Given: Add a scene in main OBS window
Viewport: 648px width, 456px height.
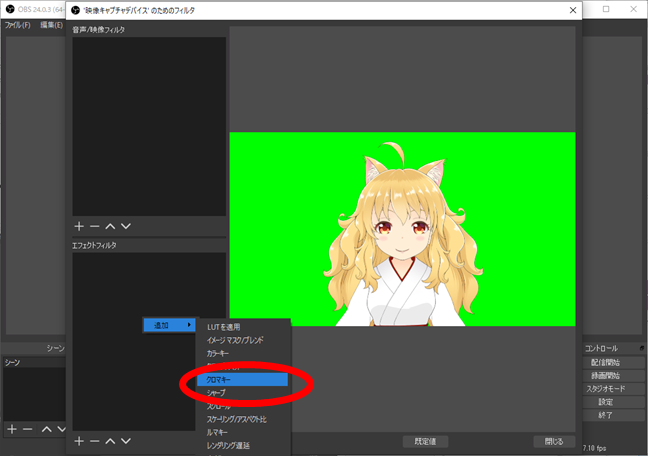Looking at the screenshot, I should click(x=12, y=430).
